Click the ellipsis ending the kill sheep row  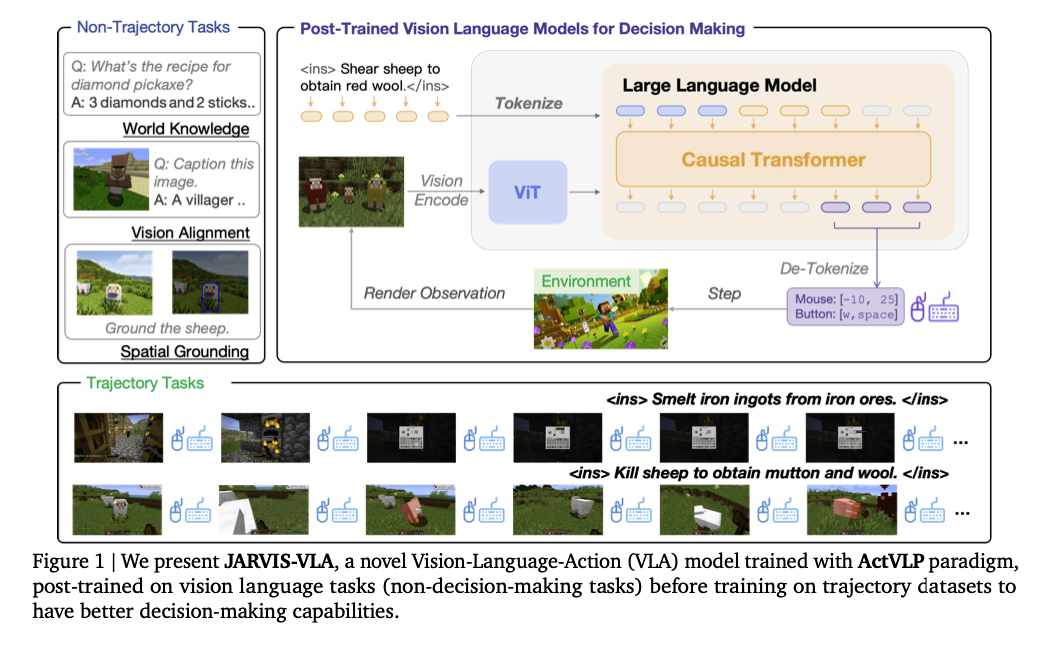click(x=962, y=514)
